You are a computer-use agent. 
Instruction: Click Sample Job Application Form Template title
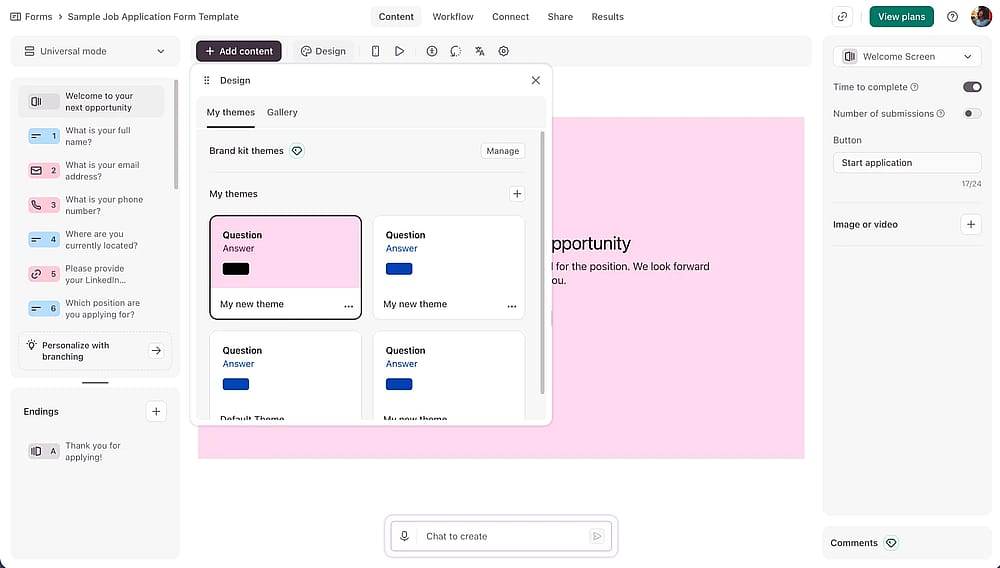point(153,17)
